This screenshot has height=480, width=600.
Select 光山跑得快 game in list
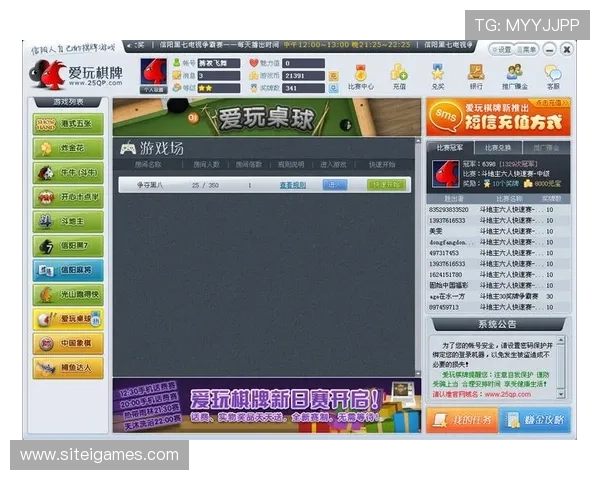point(68,295)
